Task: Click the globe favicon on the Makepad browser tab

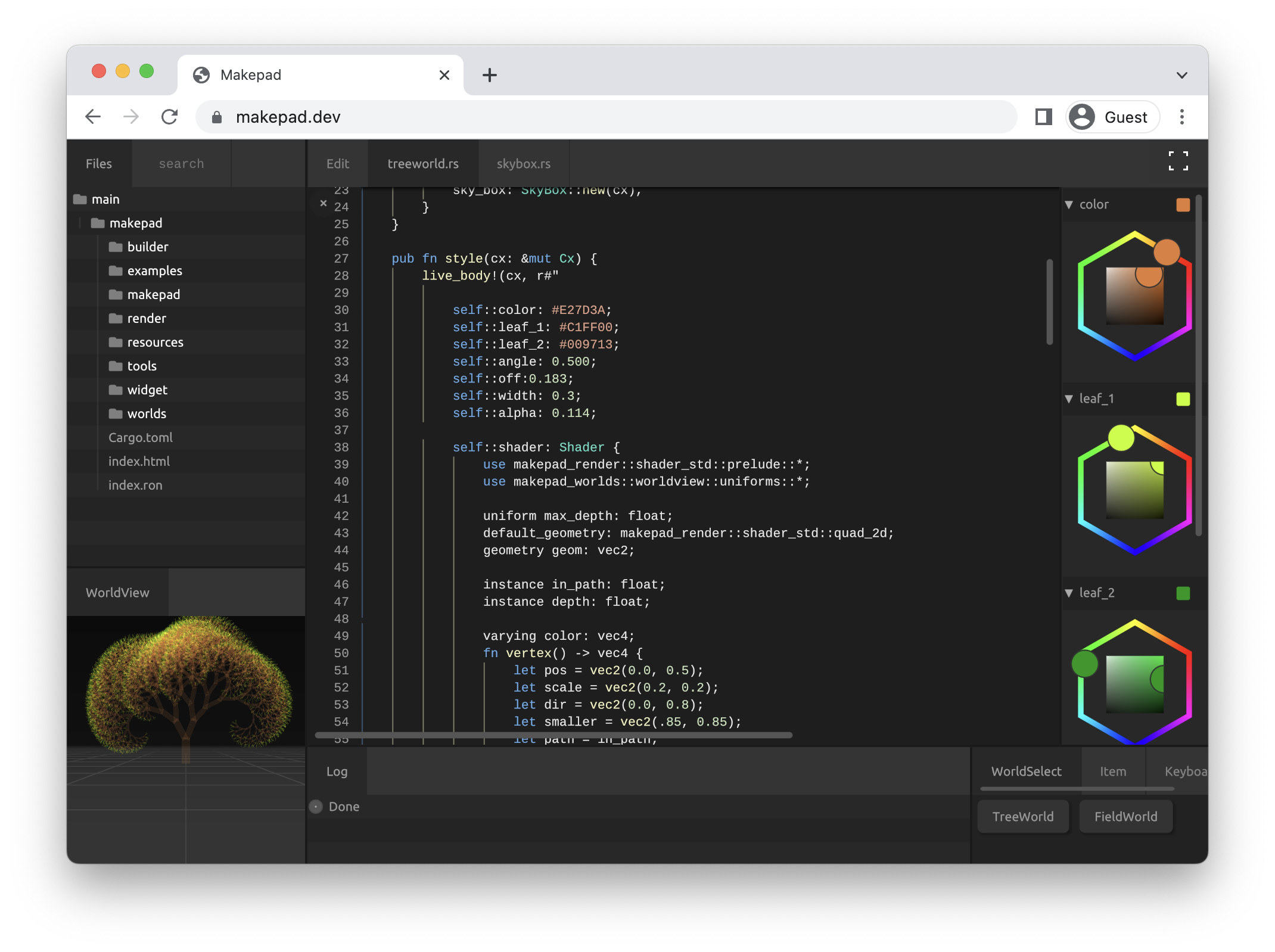Action: [201, 74]
